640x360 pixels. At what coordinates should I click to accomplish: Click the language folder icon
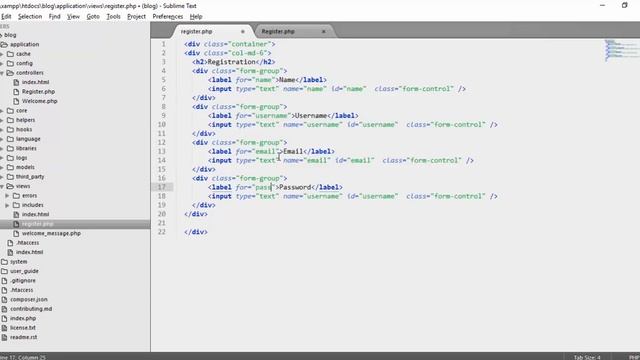pyautogui.click(x=11, y=139)
